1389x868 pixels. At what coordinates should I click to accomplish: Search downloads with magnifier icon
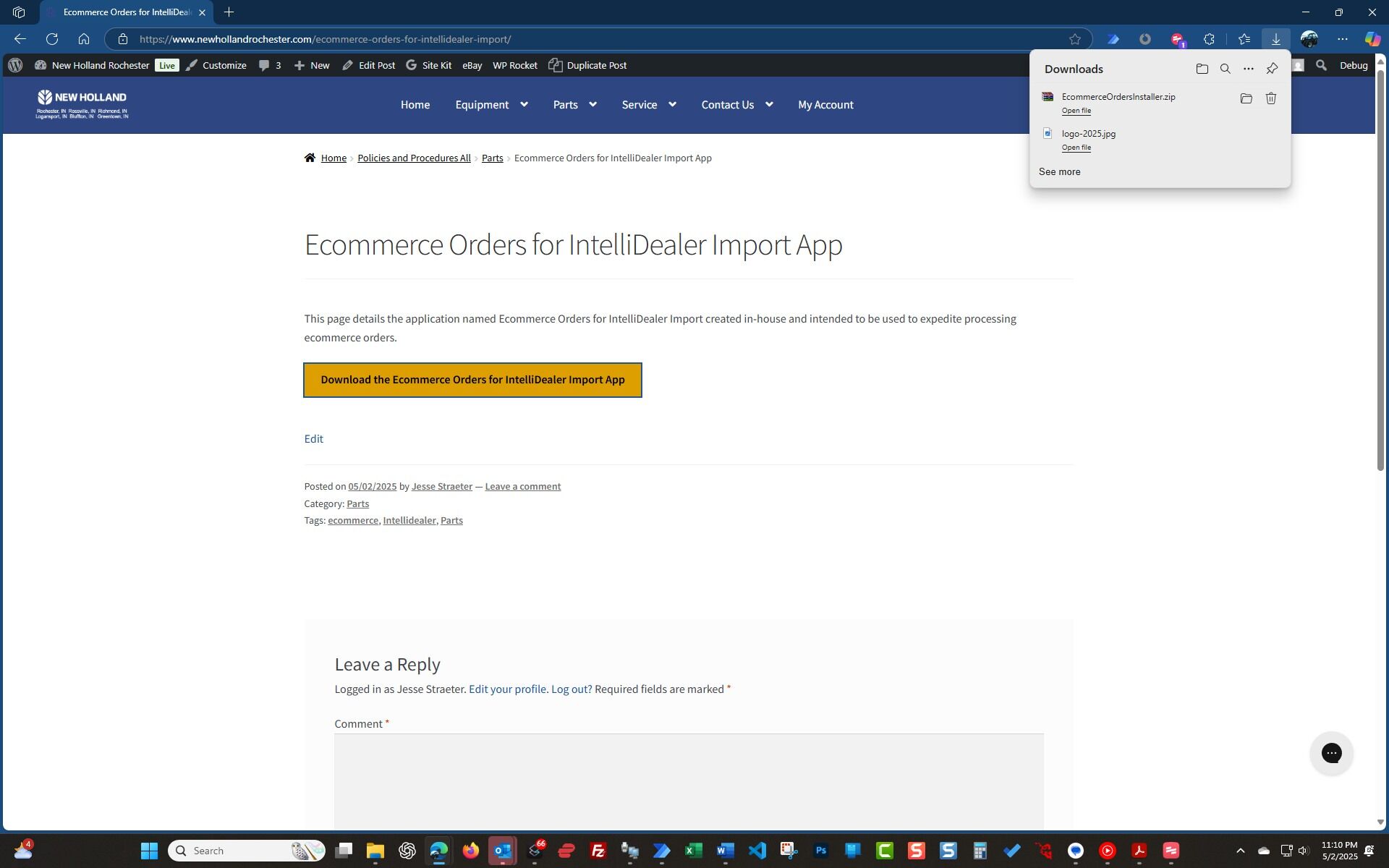1225,69
